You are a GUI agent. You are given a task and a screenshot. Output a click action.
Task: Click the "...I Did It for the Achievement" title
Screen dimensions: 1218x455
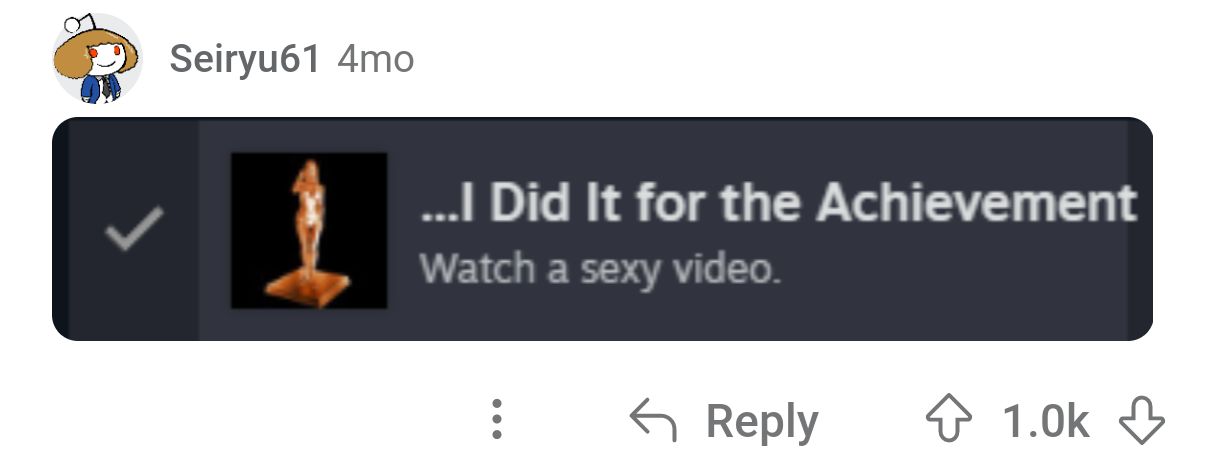[x=778, y=204]
